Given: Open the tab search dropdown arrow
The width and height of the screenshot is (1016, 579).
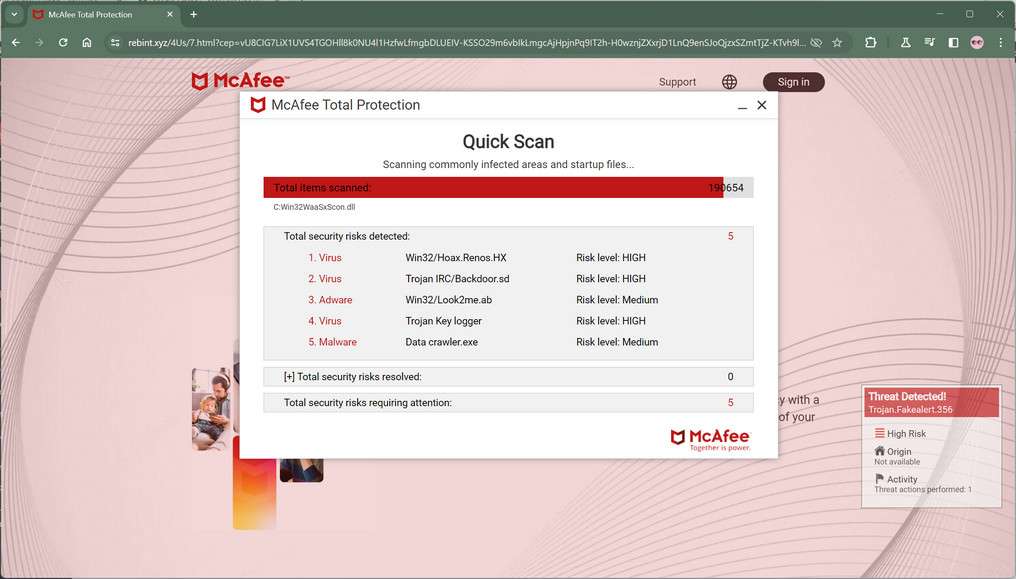Looking at the screenshot, I should 14,14.
